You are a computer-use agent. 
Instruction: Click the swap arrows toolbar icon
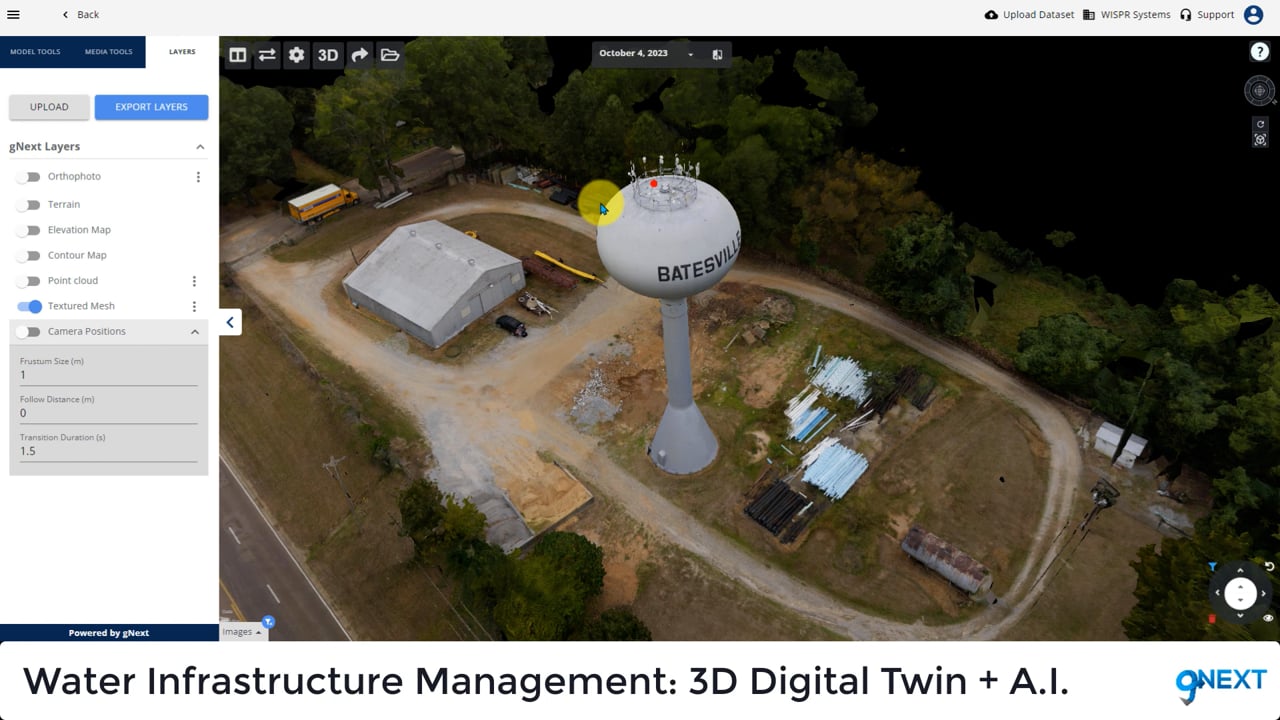click(x=267, y=55)
